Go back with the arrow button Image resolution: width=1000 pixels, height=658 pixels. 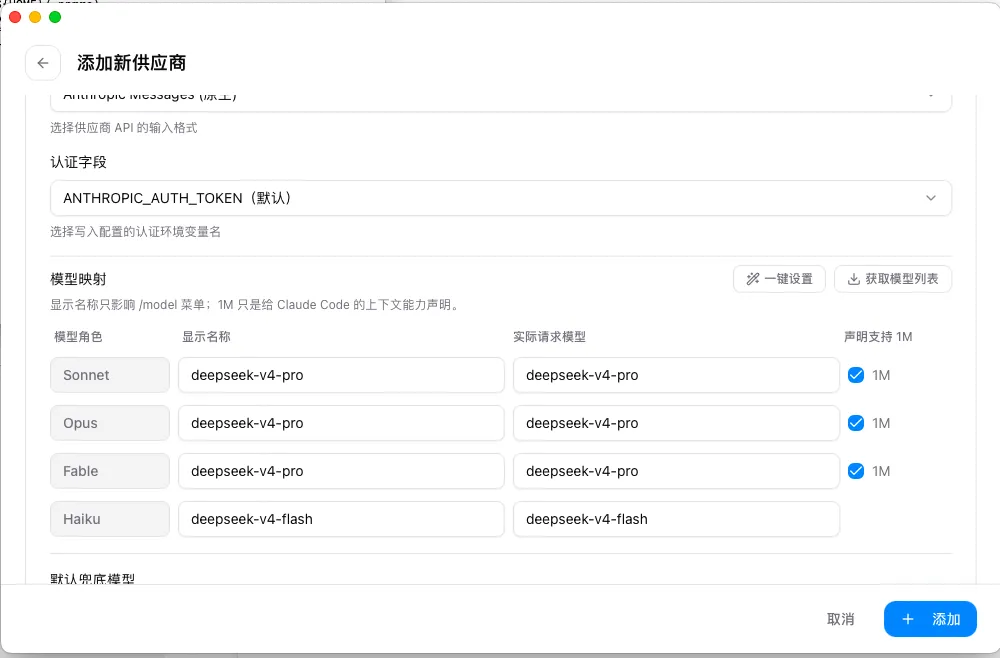coord(43,63)
